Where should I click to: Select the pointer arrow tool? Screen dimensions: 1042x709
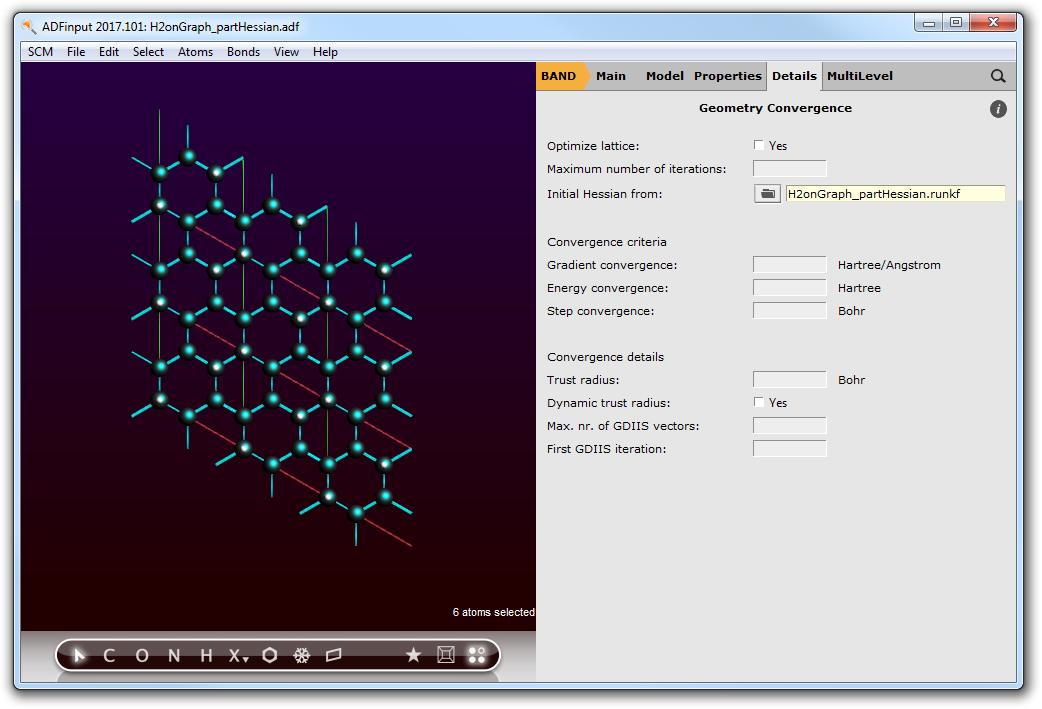pyautogui.click(x=79, y=656)
